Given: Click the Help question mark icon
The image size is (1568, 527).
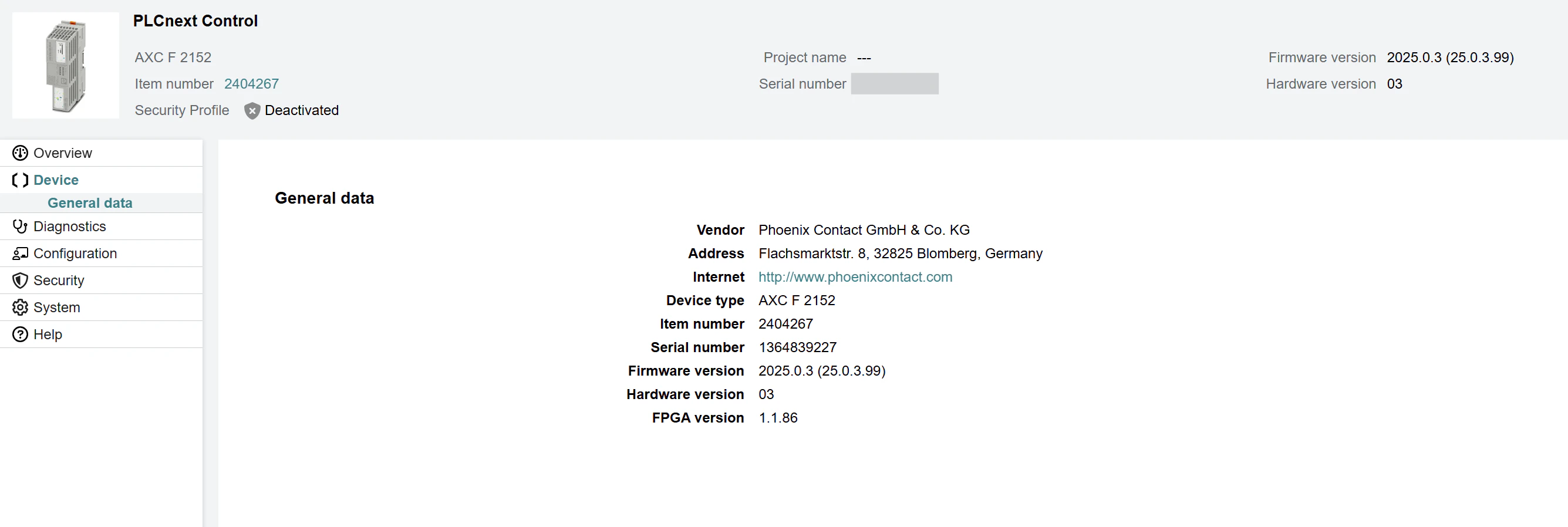Looking at the screenshot, I should tap(20, 334).
